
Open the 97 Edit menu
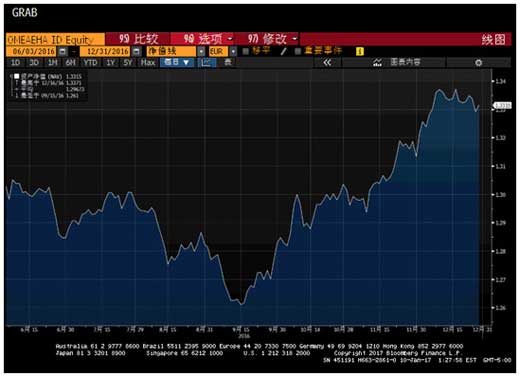pos(272,39)
